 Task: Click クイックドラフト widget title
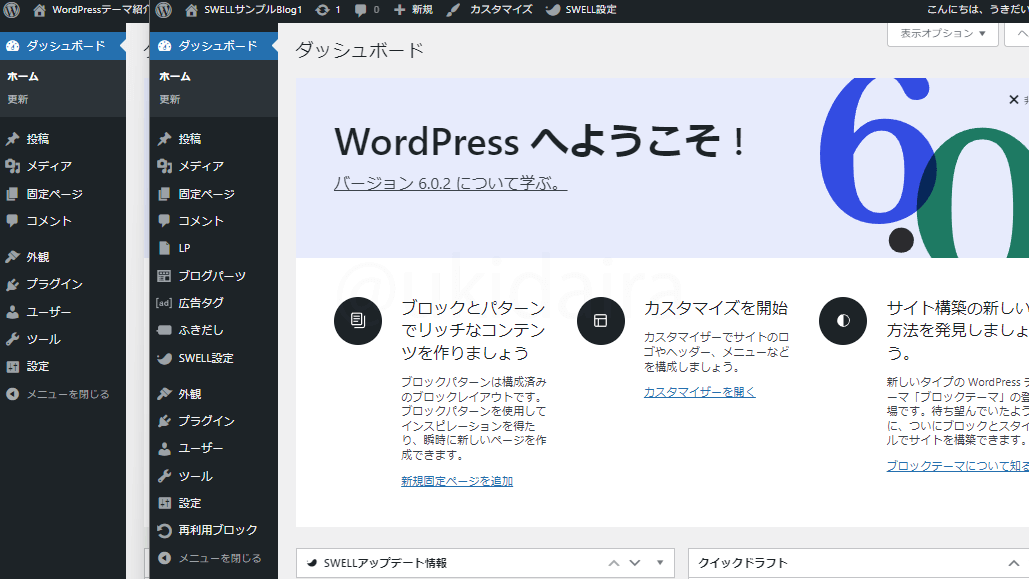click(743, 563)
